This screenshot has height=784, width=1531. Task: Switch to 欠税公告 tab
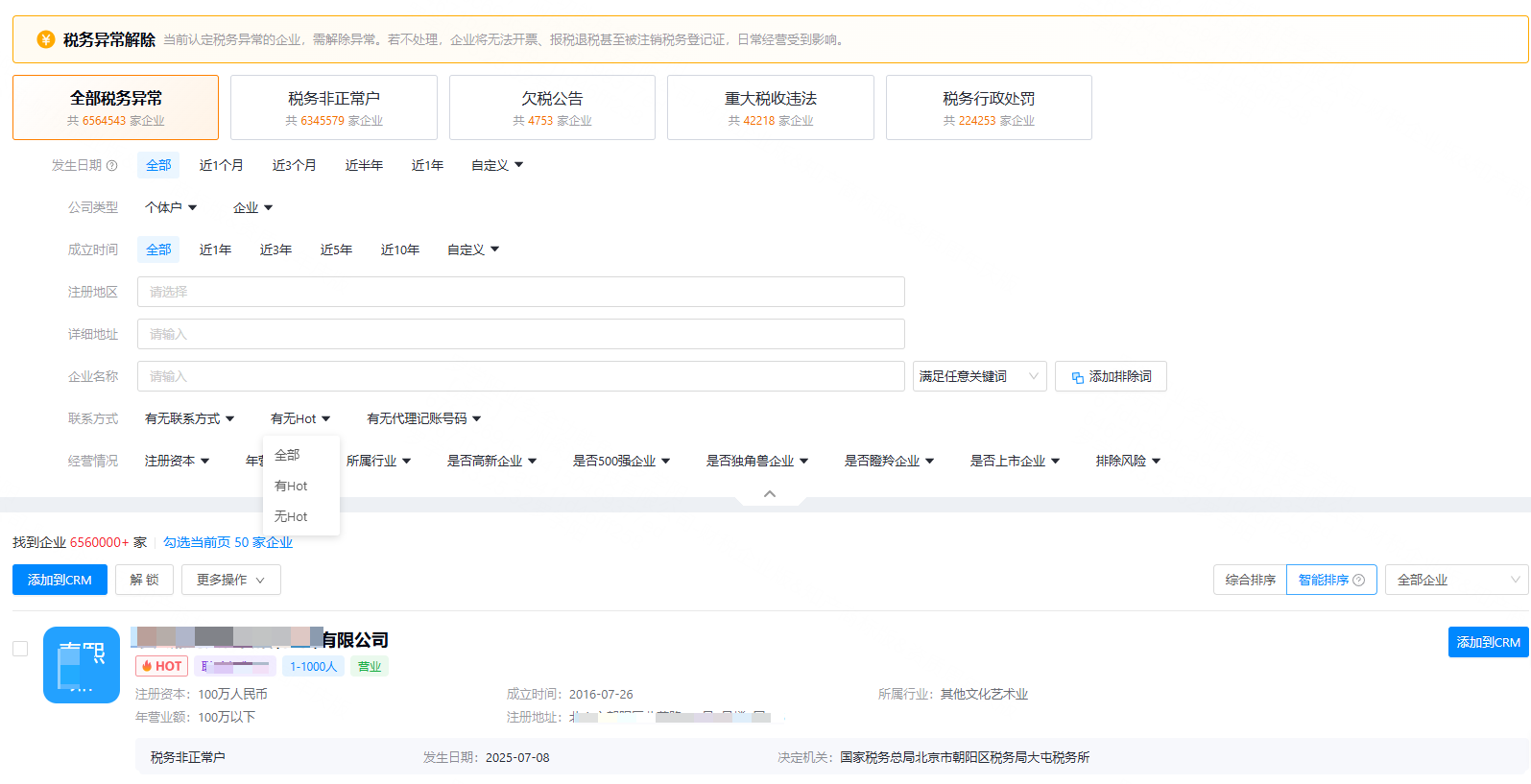[x=552, y=107]
